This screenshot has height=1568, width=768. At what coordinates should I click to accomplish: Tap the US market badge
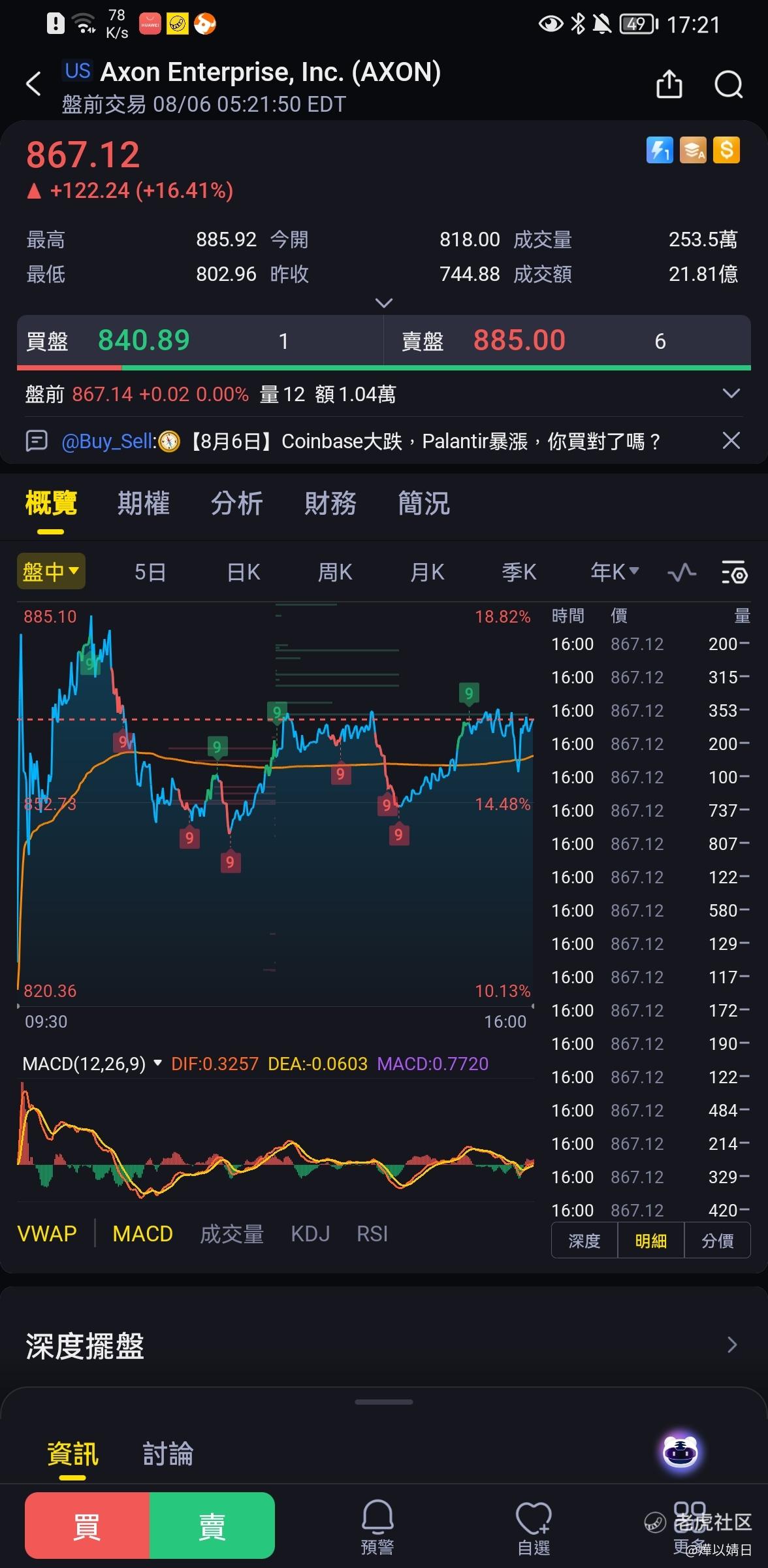click(78, 71)
